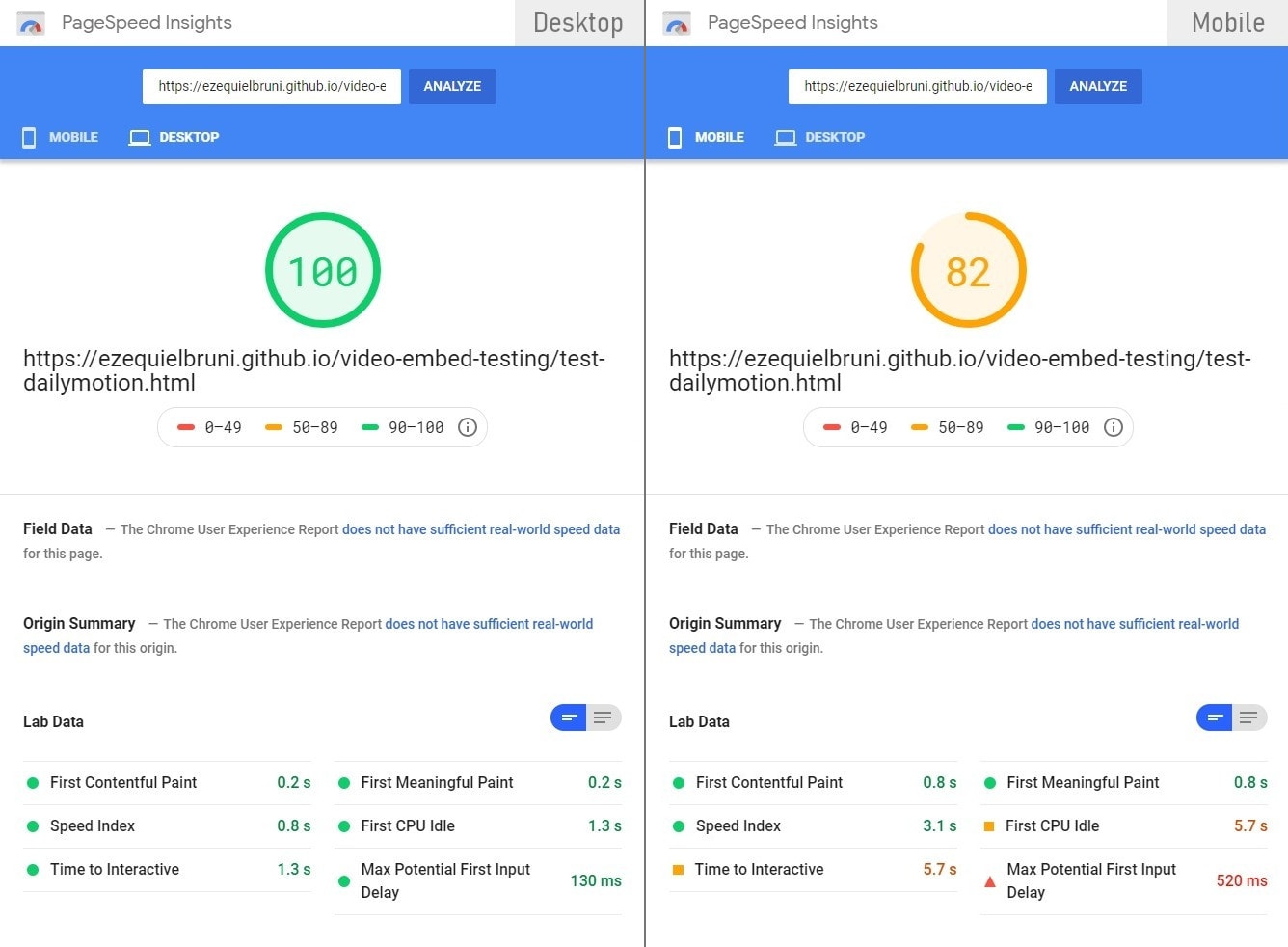
Task: Expand First Contentful Paint 0.2 s row
Action: (168, 783)
